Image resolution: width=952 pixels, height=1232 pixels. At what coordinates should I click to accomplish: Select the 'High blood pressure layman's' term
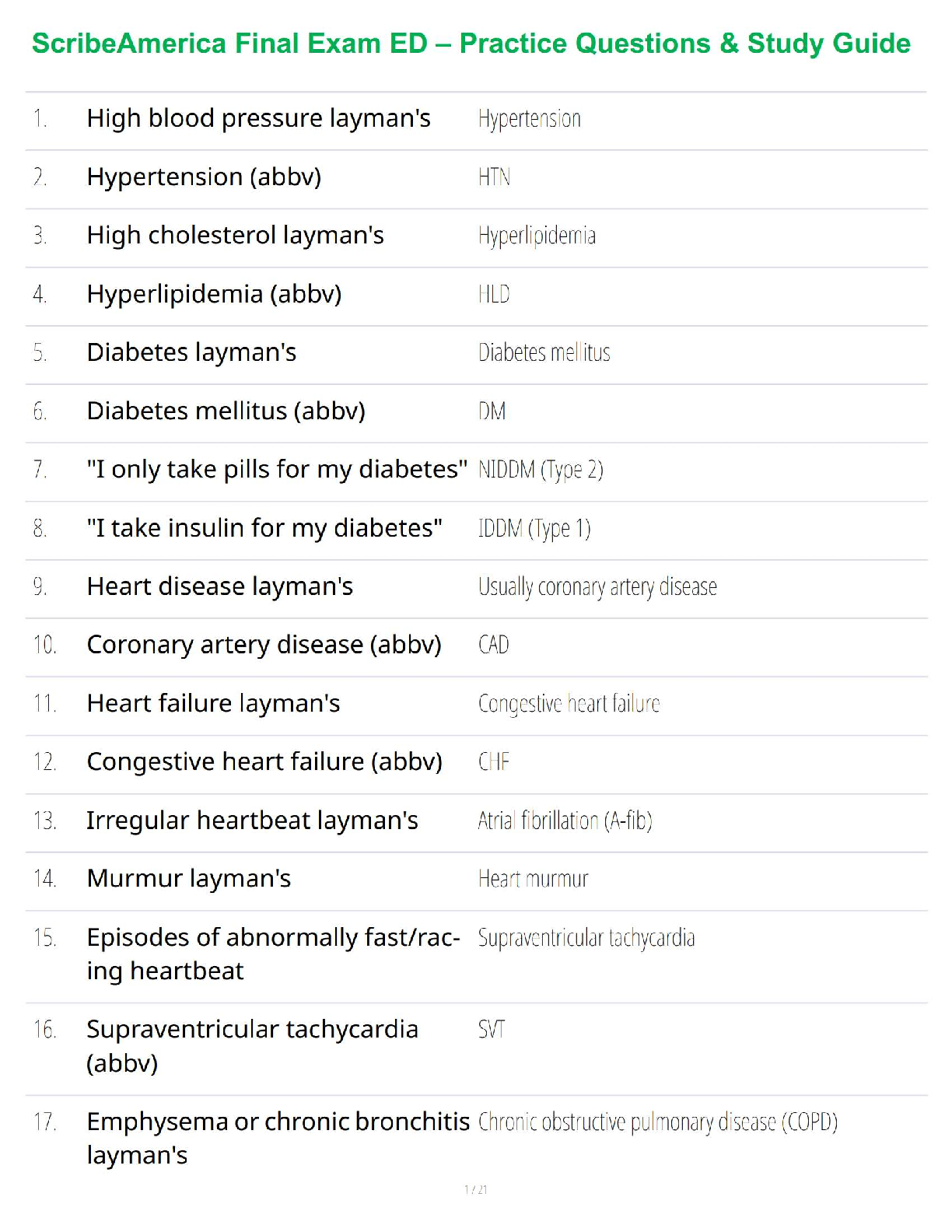point(258,118)
